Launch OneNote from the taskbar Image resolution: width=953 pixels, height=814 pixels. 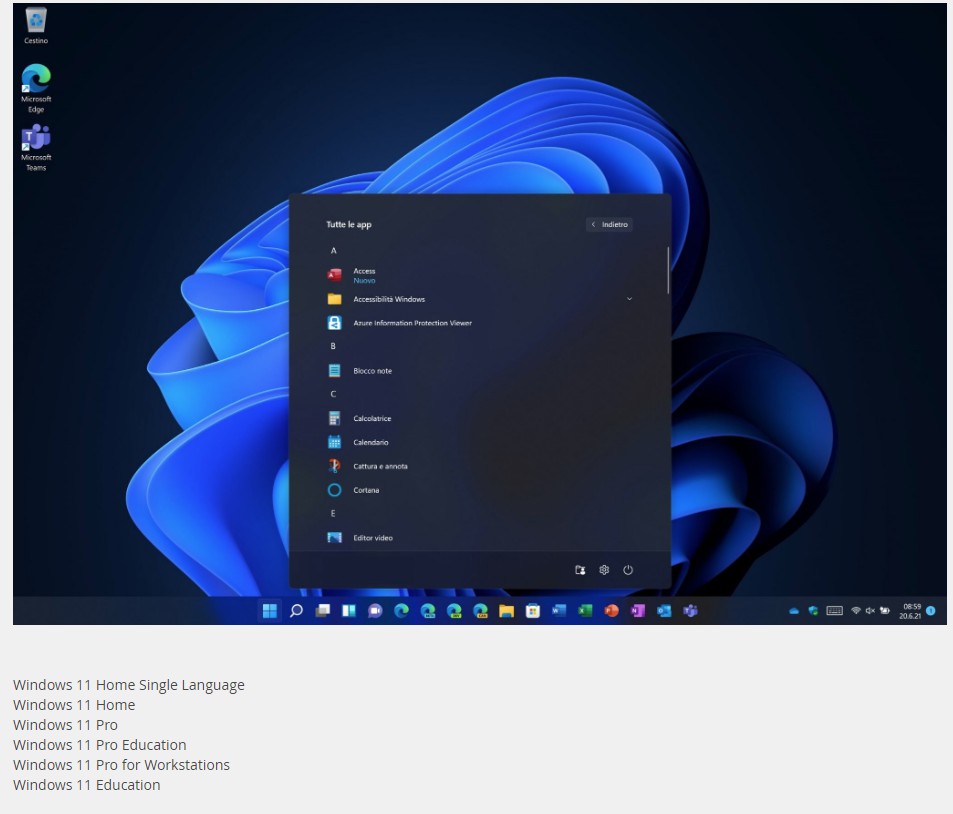pos(638,610)
